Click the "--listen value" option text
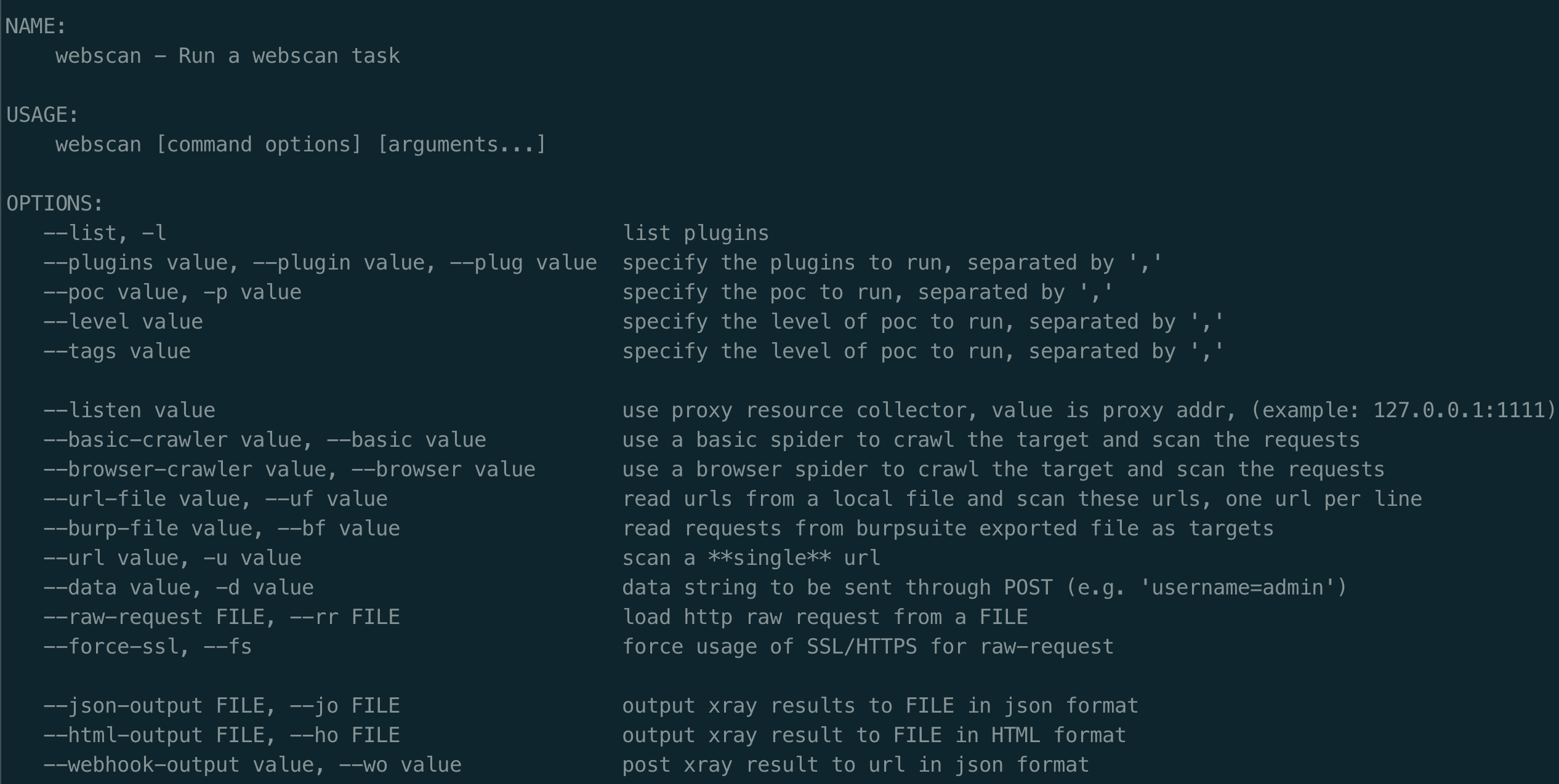Viewport: 1559px width, 784px height. [129, 410]
